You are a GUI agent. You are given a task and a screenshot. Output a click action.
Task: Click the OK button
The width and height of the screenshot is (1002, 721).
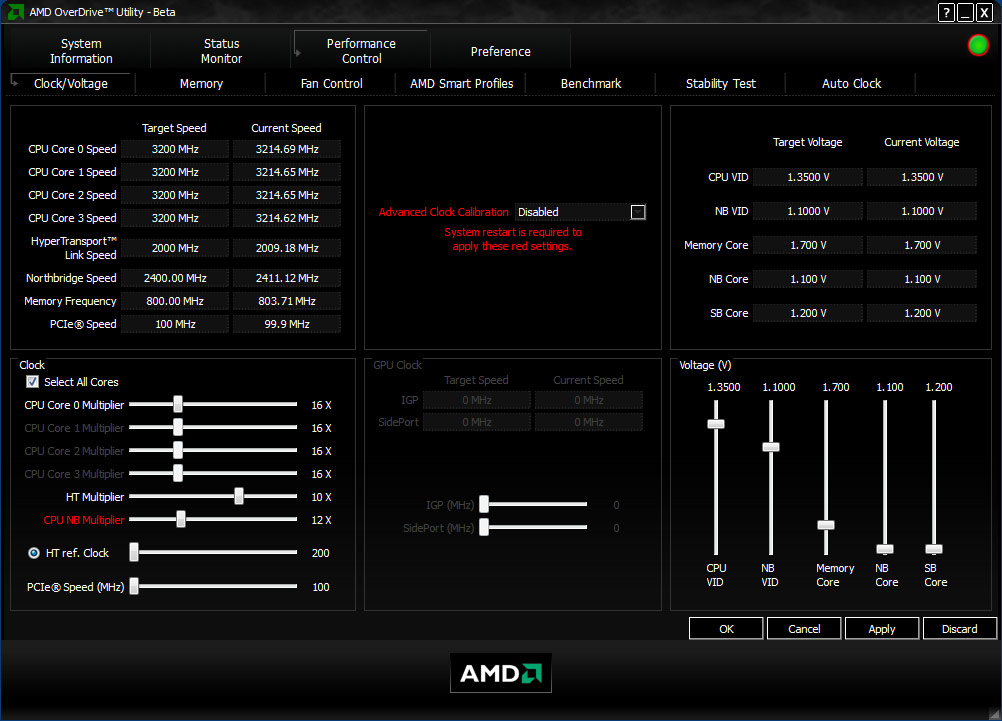click(726, 629)
